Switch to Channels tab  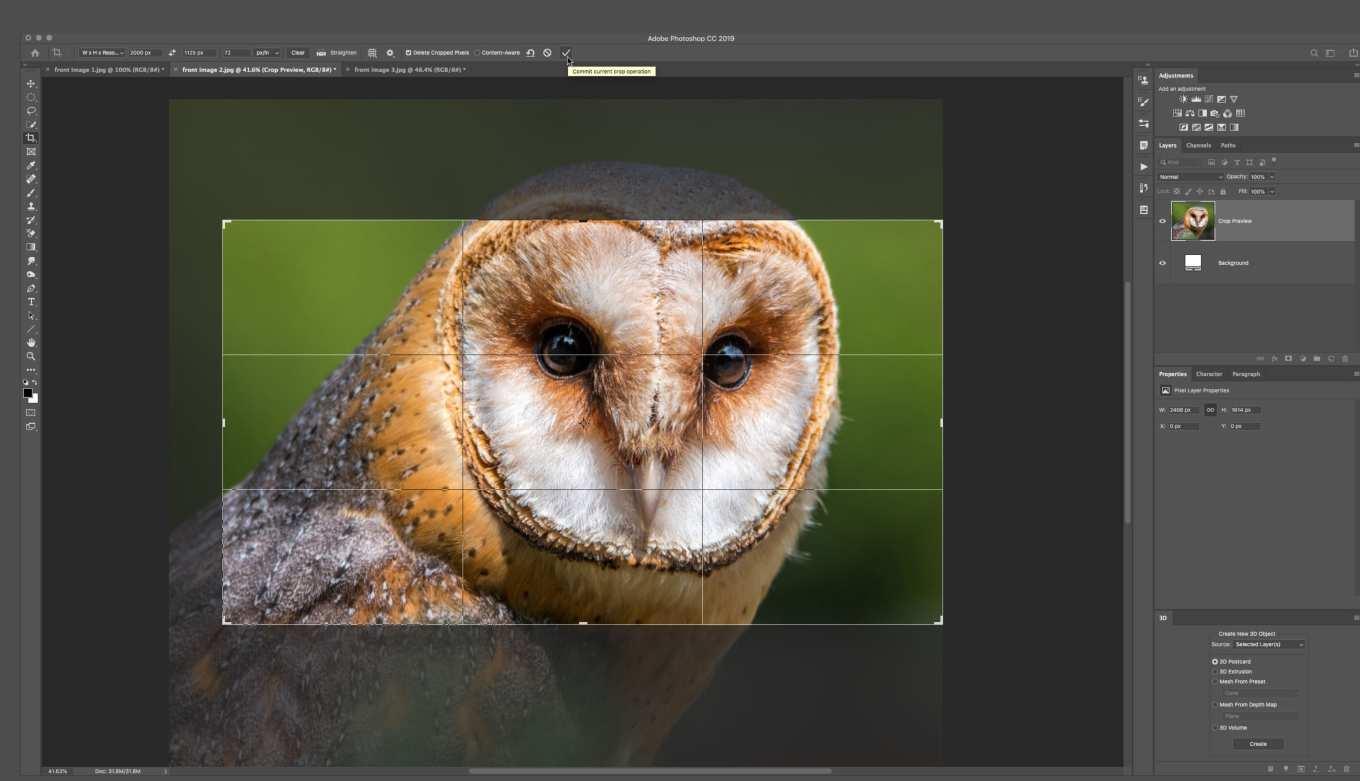[1198, 145]
